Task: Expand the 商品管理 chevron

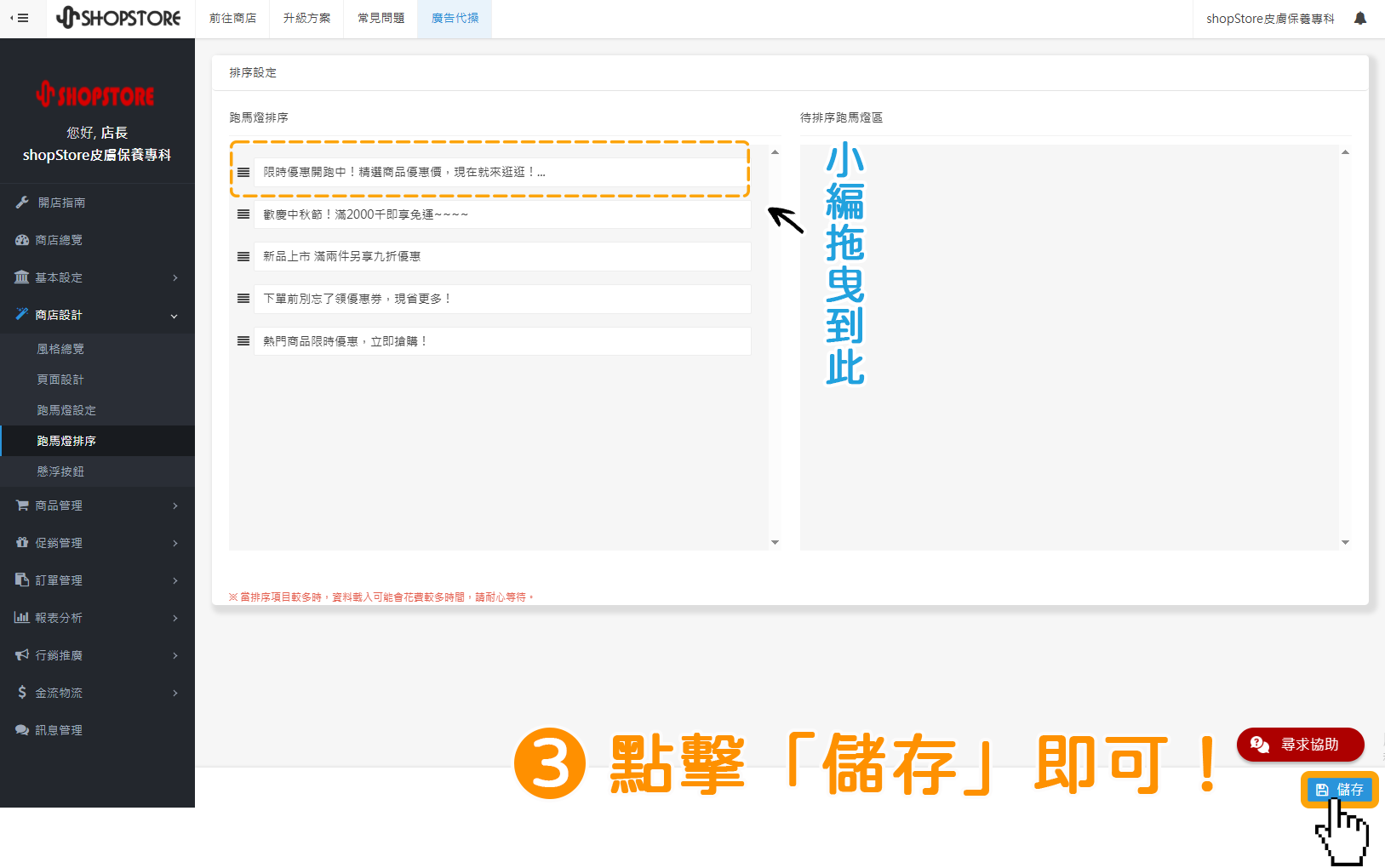Action: coord(175,506)
